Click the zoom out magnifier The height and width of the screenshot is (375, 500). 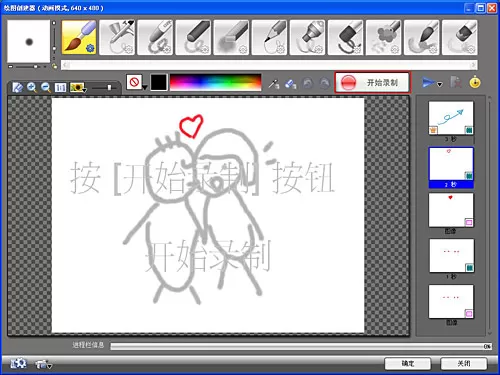[46, 88]
